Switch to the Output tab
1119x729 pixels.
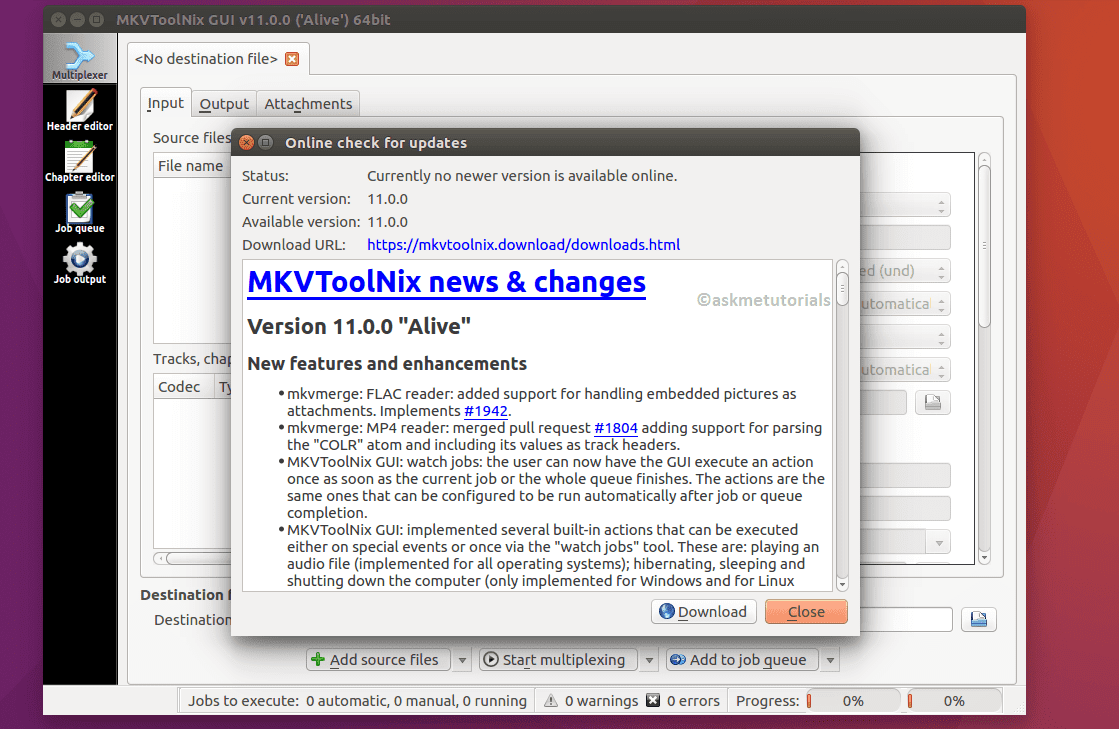click(x=224, y=104)
